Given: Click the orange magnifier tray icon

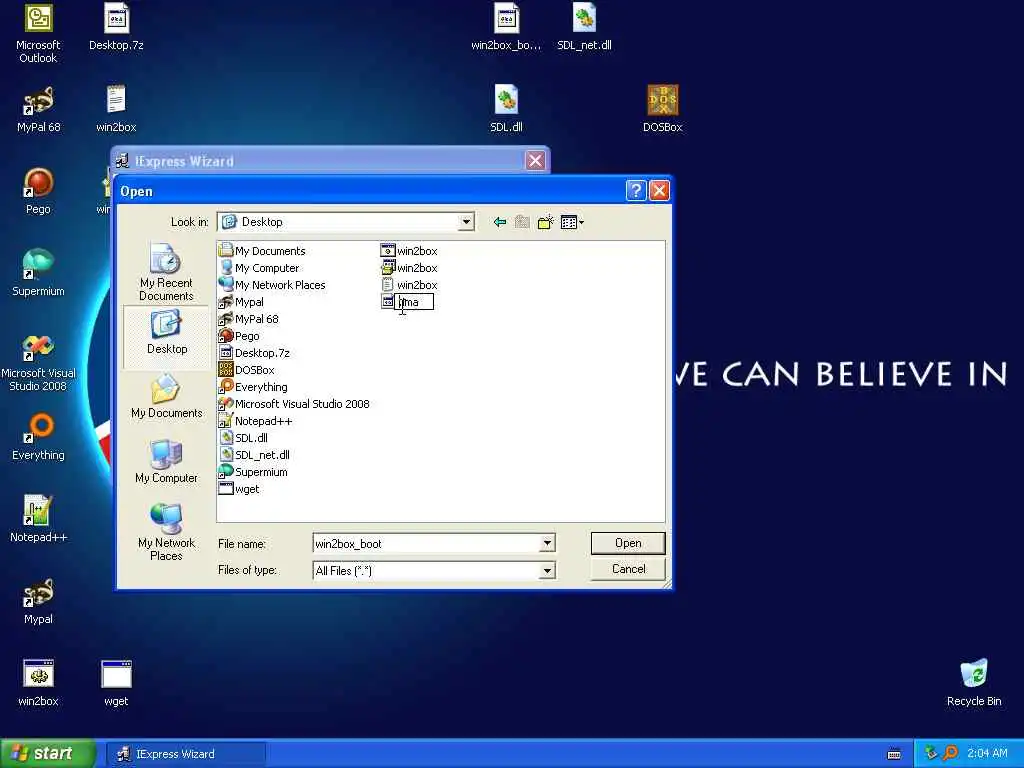Looking at the screenshot, I should tap(950, 754).
